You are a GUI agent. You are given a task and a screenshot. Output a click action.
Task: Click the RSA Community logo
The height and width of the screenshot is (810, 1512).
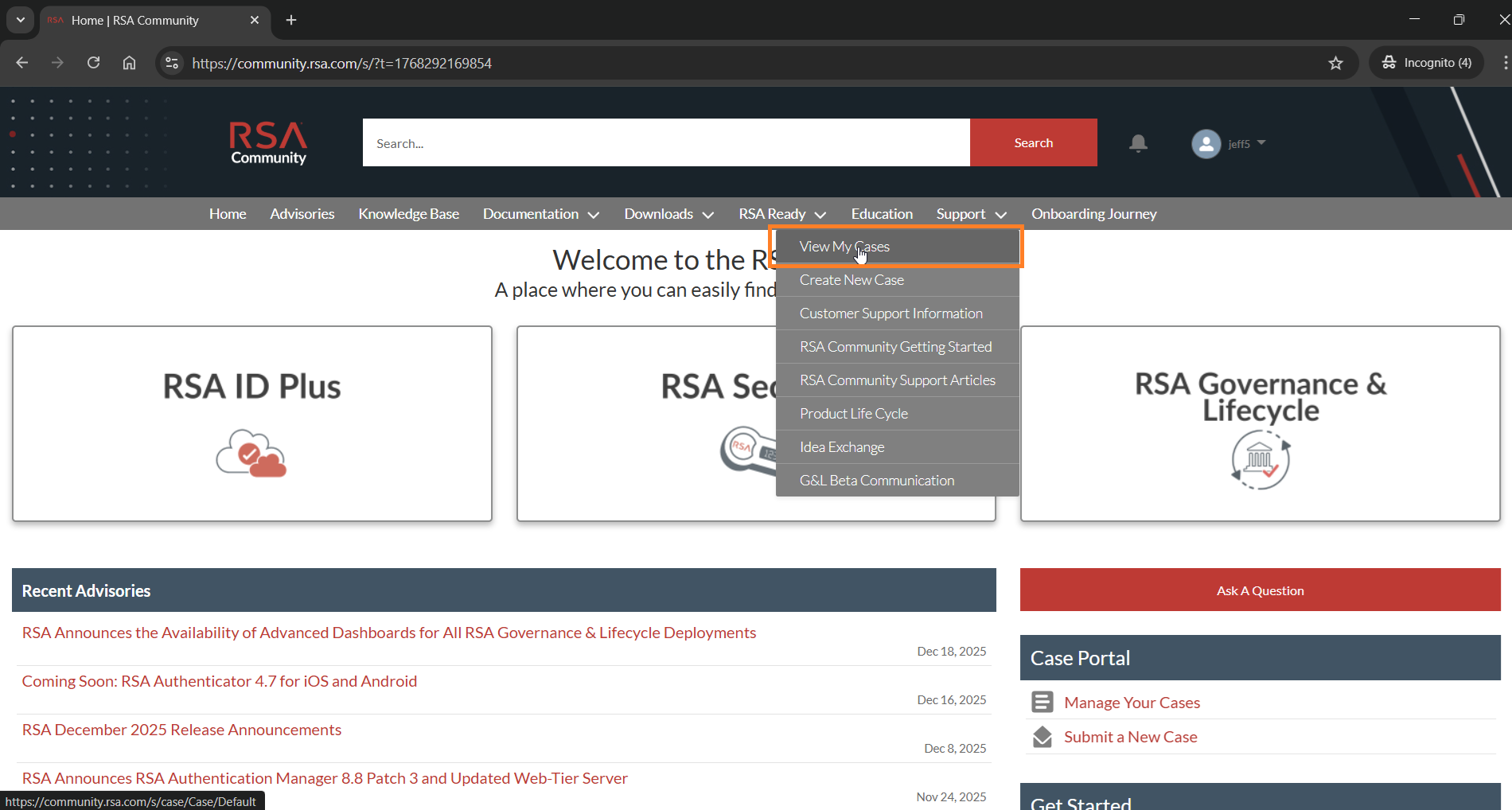[x=268, y=143]
